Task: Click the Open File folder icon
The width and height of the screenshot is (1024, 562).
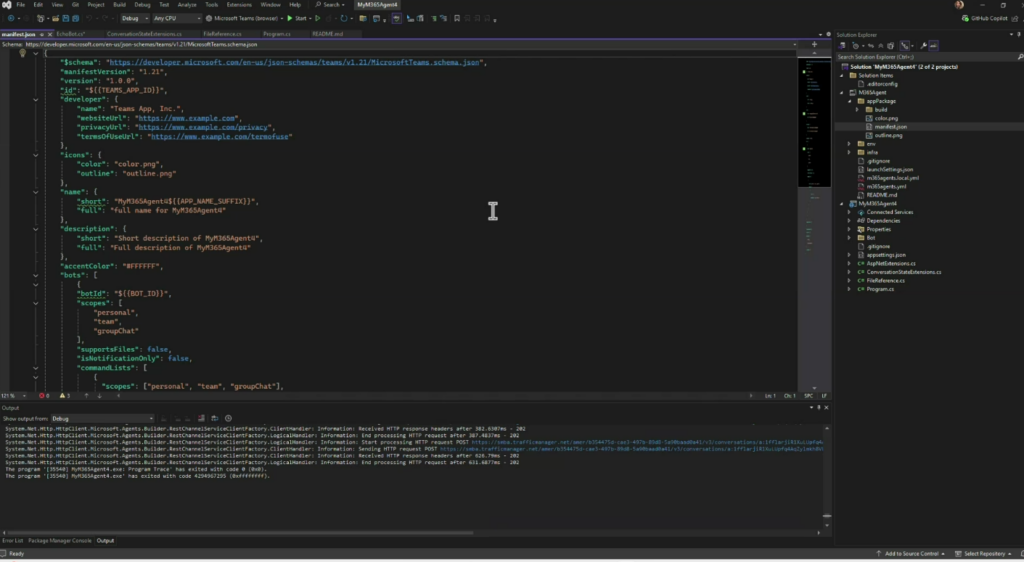Action: click(56, 18)
